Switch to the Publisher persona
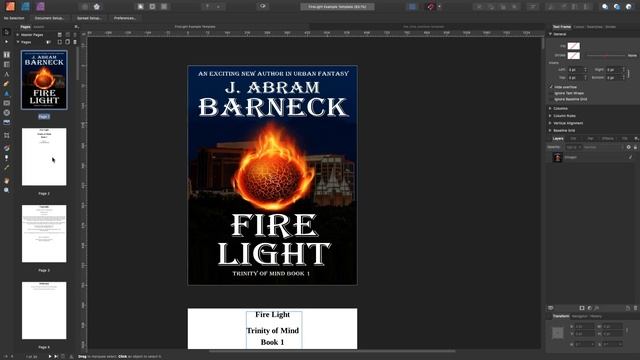The image size is (640, 360). pyautogui.click(x=10, y=6)
